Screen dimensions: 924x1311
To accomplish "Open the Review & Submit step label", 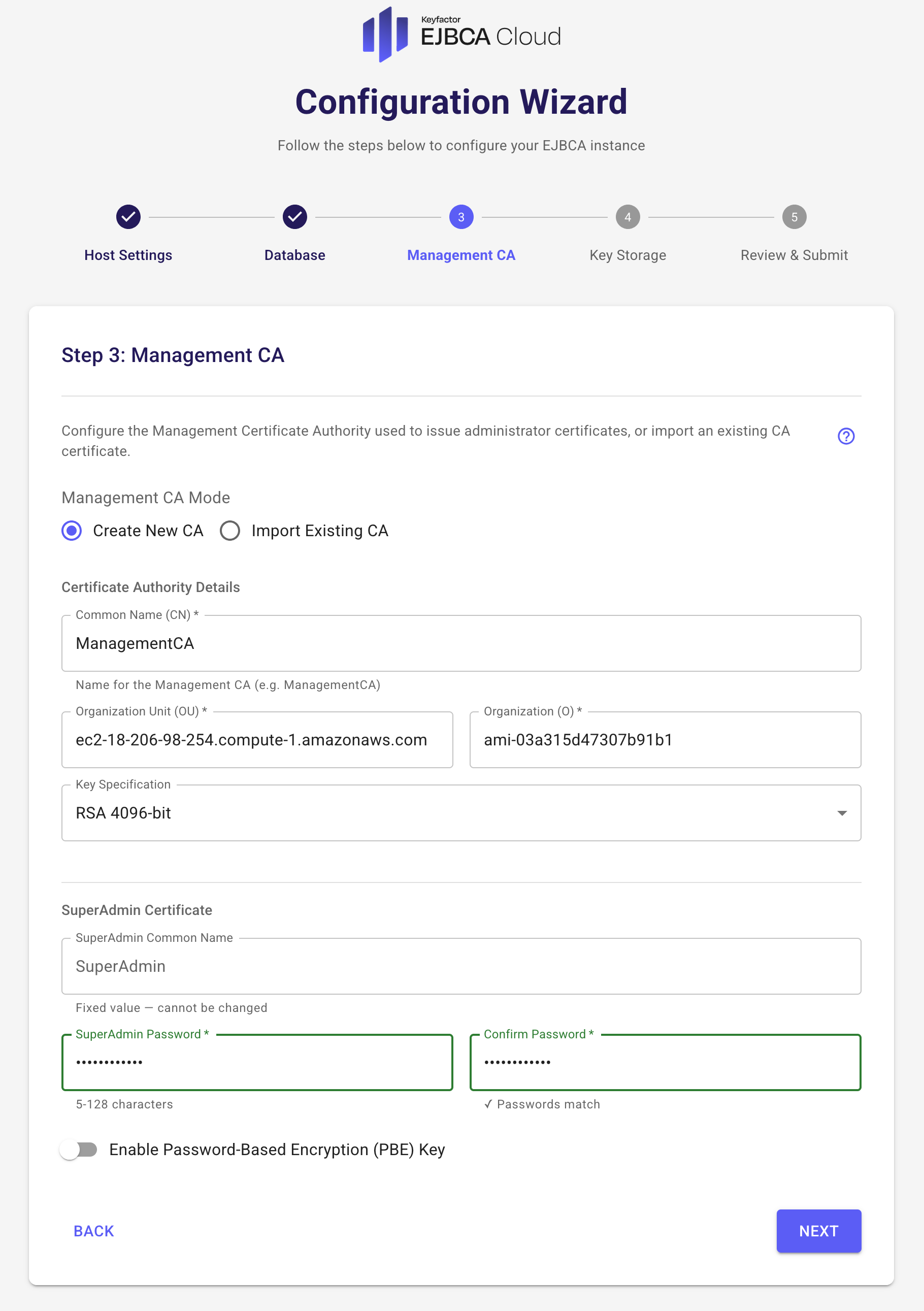I will [794, 255].
